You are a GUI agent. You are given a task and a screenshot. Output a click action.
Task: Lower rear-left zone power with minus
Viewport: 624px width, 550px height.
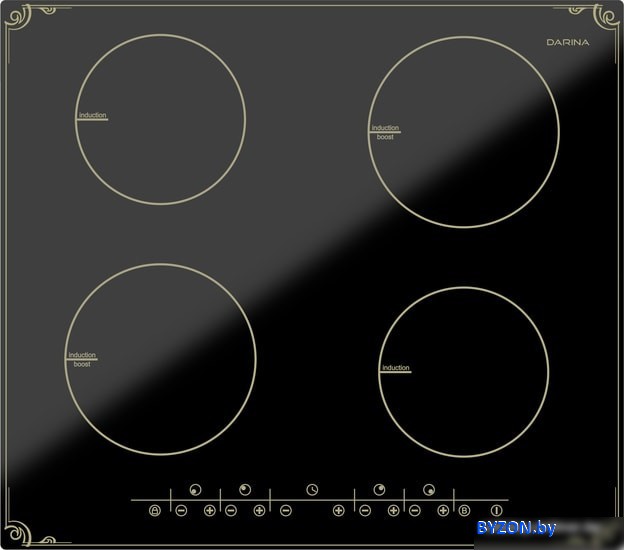click(231, 510)
